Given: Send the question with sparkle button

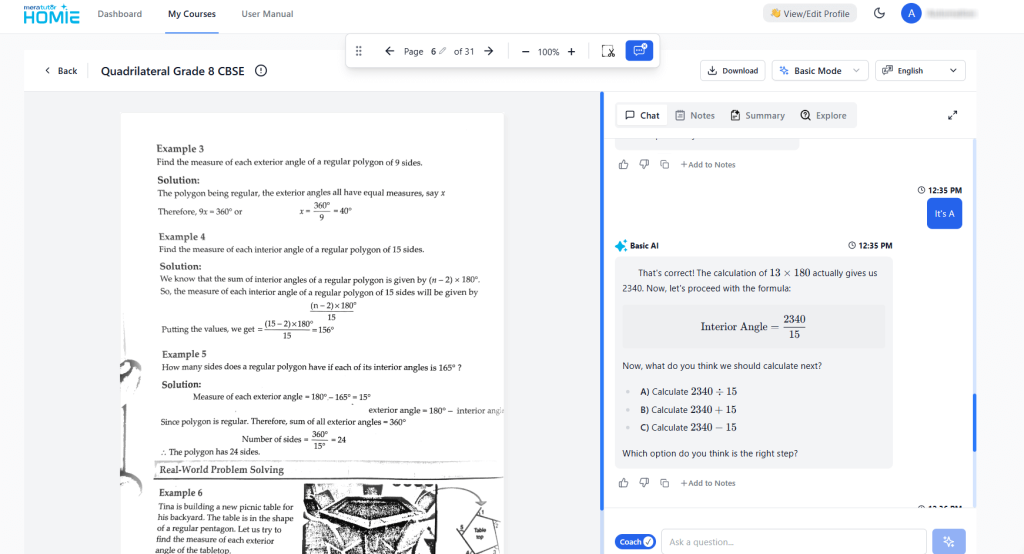Looking at the screenshot, I should [949, 542].
